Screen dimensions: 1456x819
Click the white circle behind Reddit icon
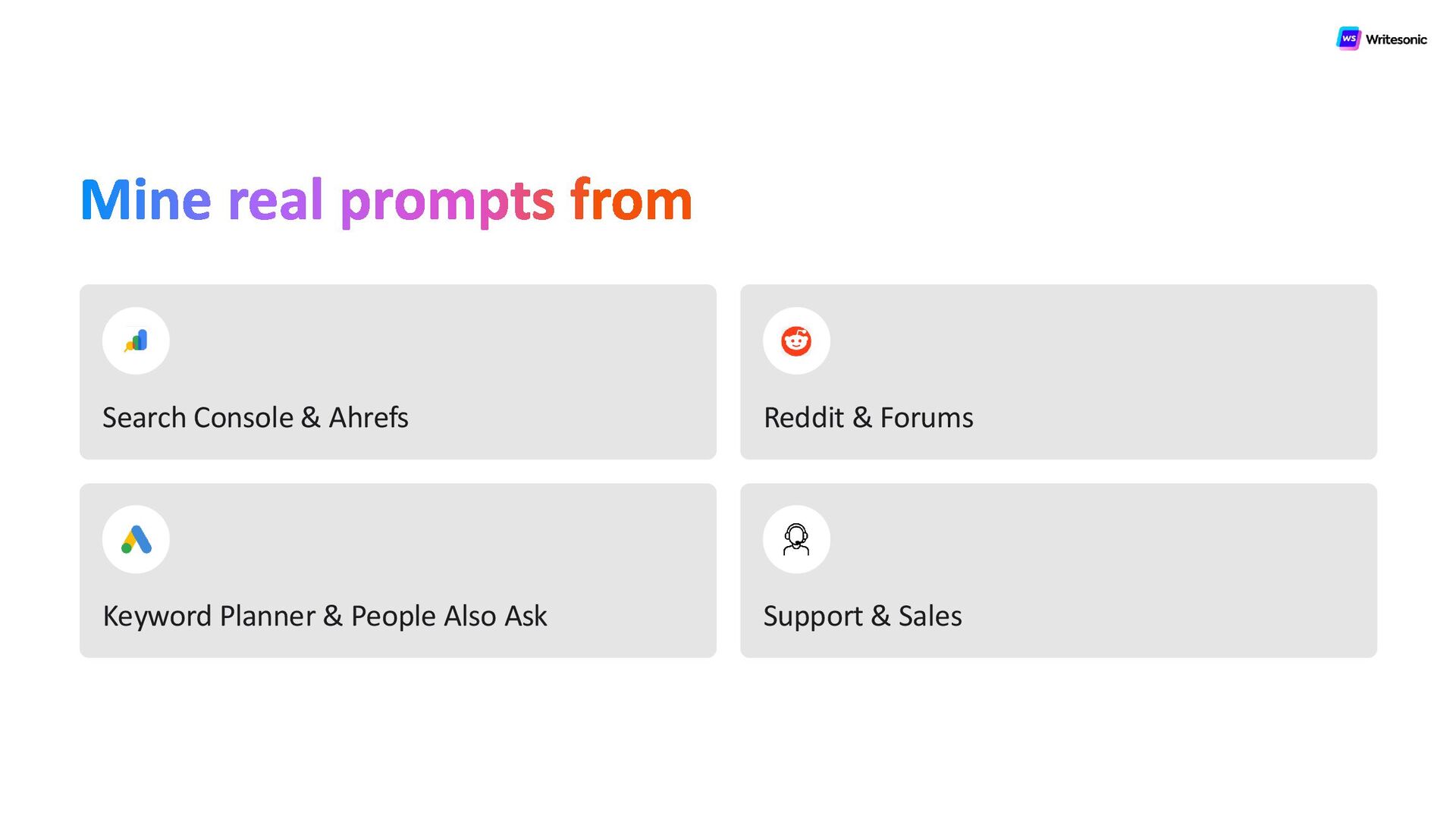tap(796, 340)
